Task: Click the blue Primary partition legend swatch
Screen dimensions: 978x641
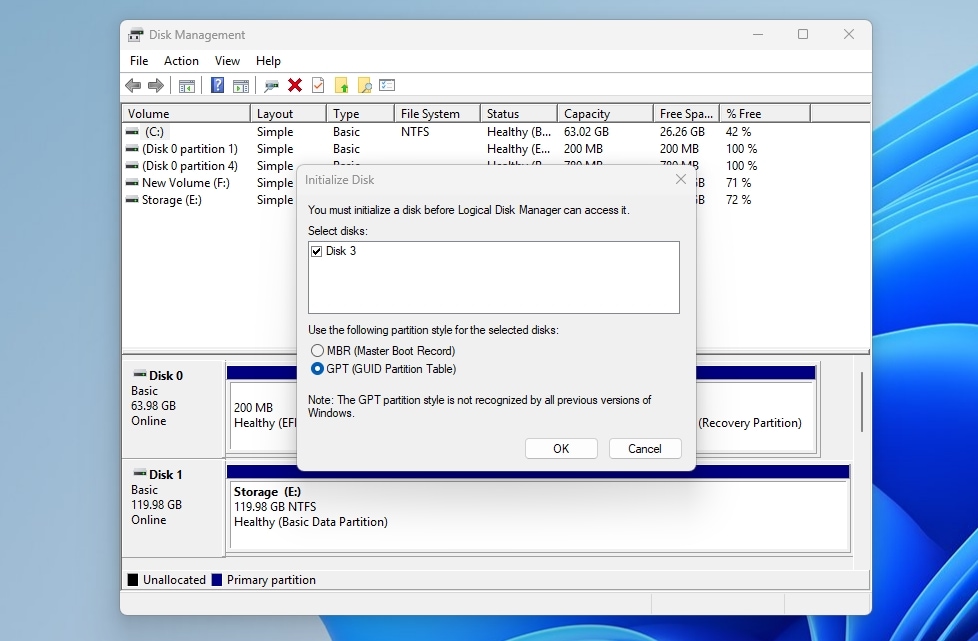Action: [x=217, y=580]
